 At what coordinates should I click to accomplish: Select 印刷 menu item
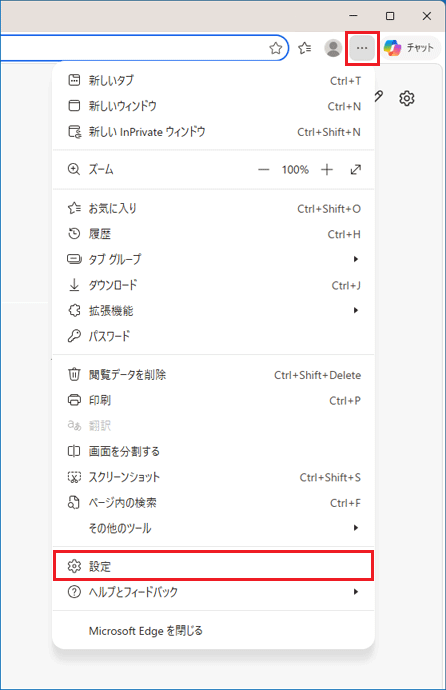point(214,400)
